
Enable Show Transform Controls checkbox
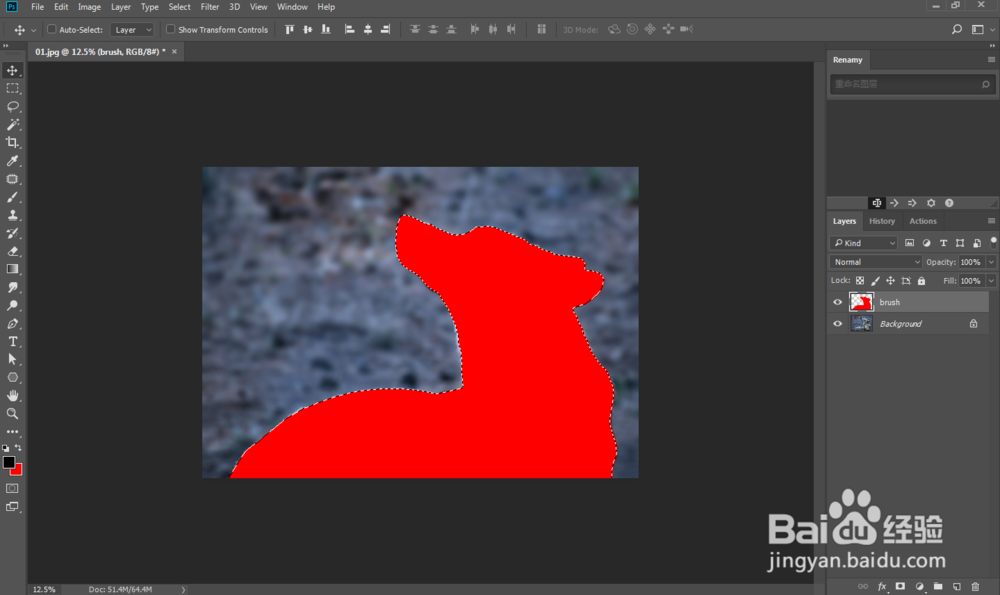click(x=170, y=29)
